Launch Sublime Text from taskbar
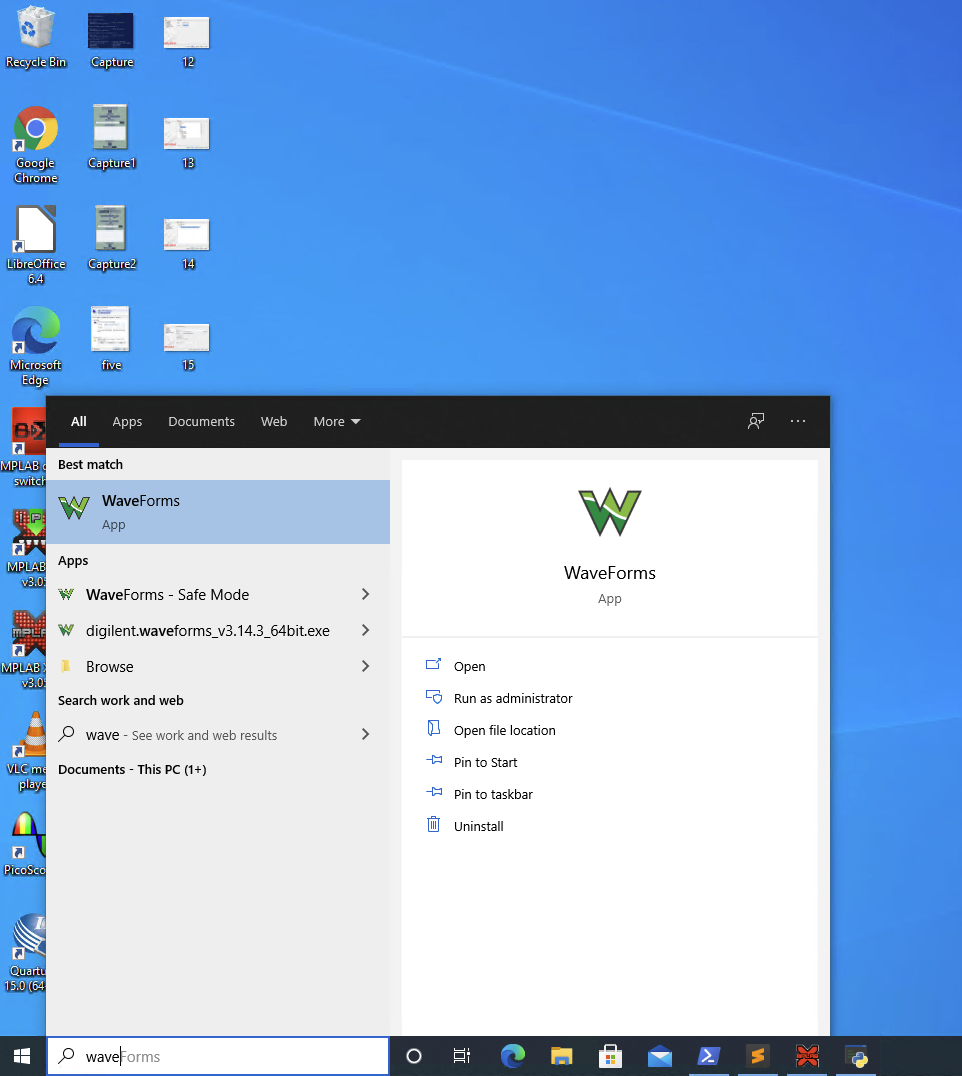Screen dimensions: 962x1076 758,1056
